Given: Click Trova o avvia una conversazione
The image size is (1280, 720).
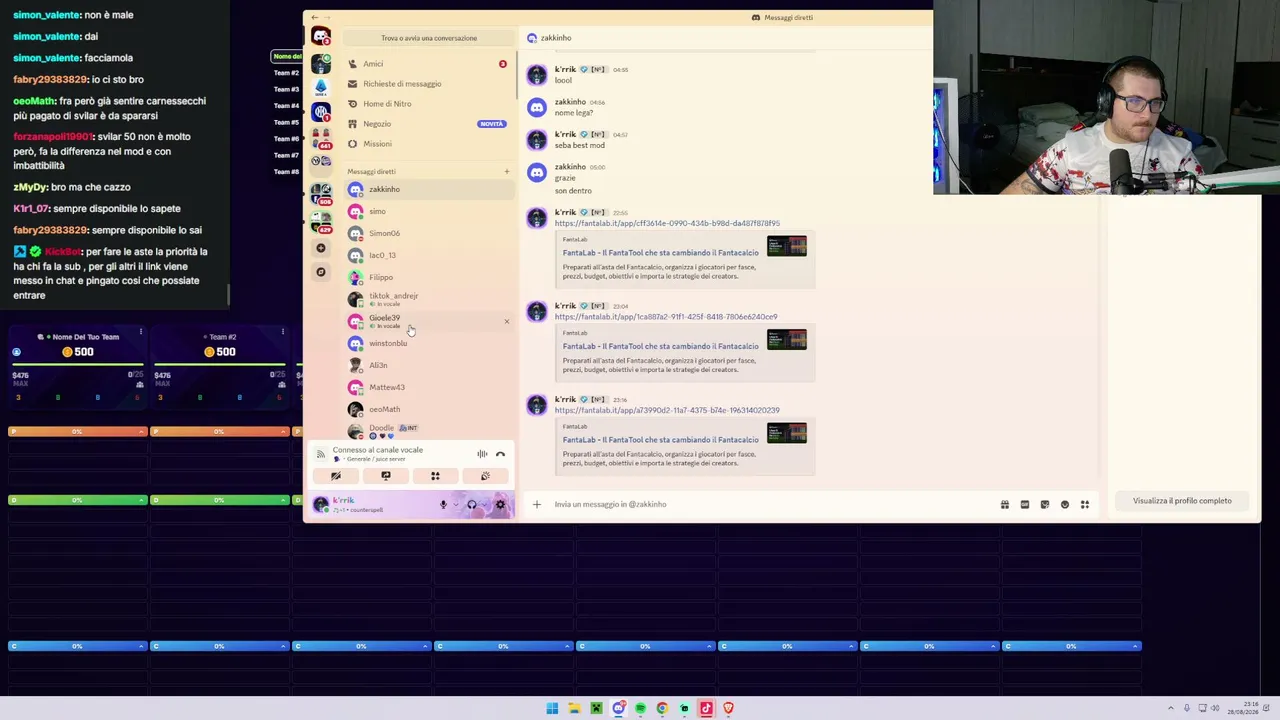Looking at the screenshot, I should click(429, 38).
